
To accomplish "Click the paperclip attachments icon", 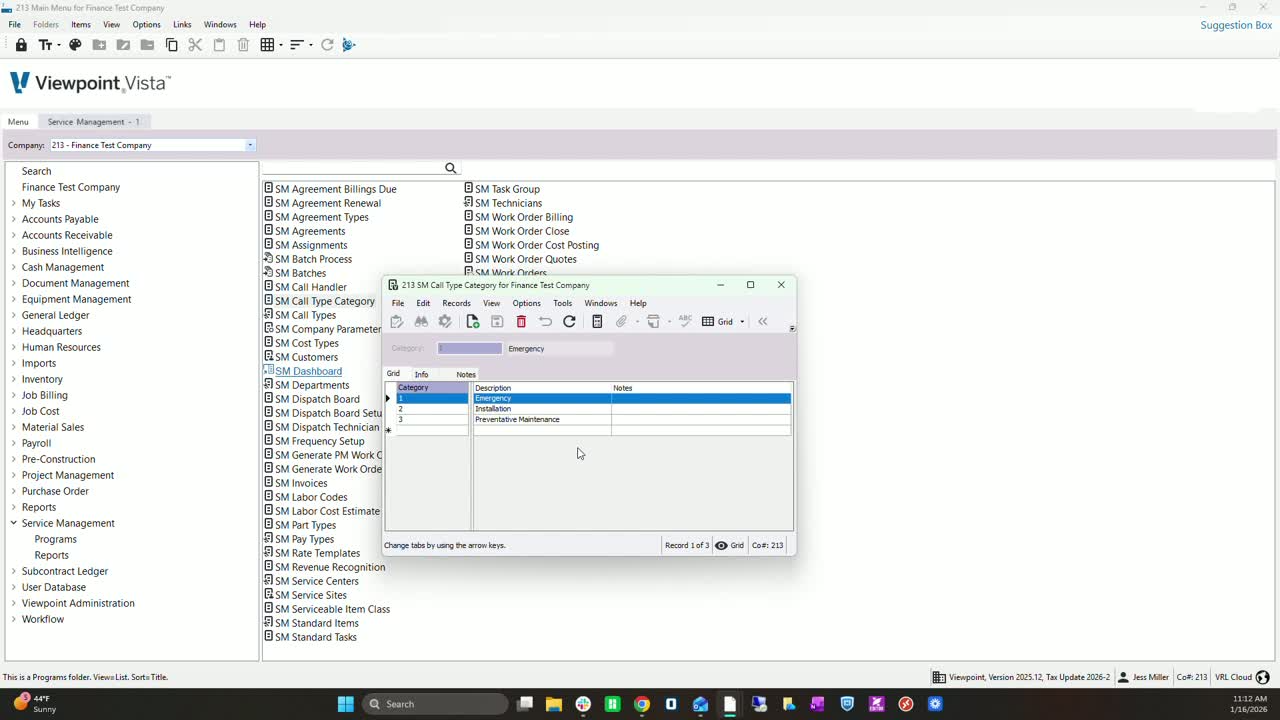I will [x=621, y=321].
